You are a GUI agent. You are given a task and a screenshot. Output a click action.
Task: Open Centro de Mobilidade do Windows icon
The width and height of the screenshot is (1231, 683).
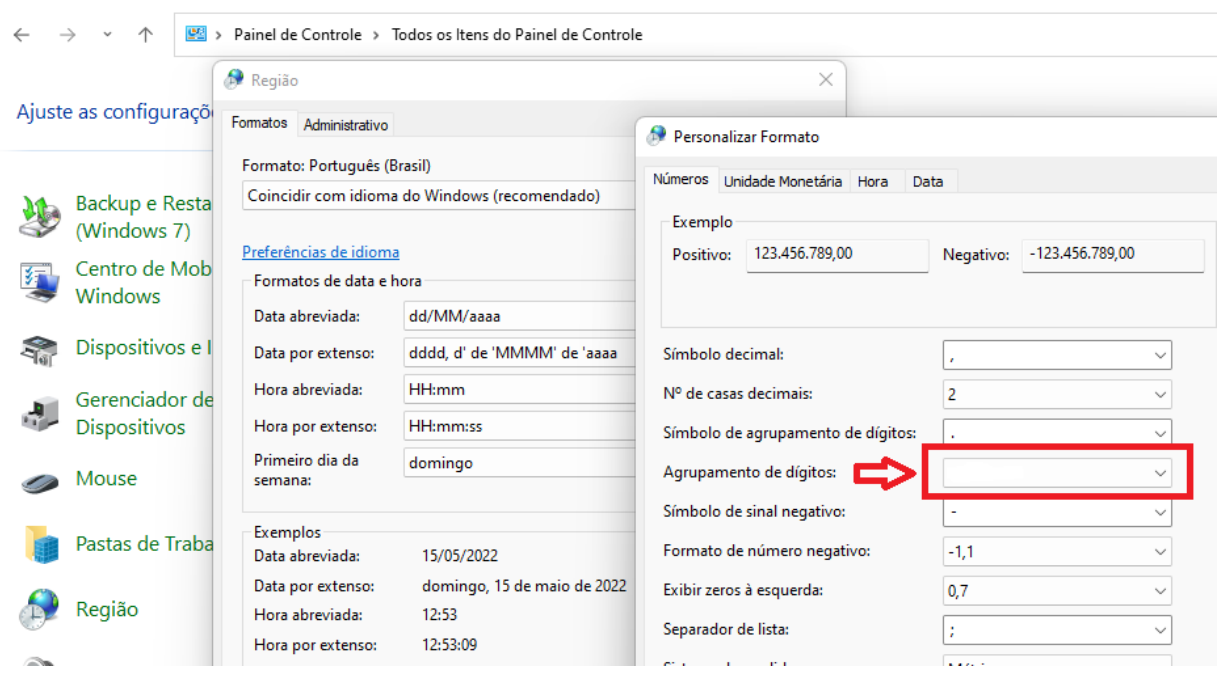point(41,282)
